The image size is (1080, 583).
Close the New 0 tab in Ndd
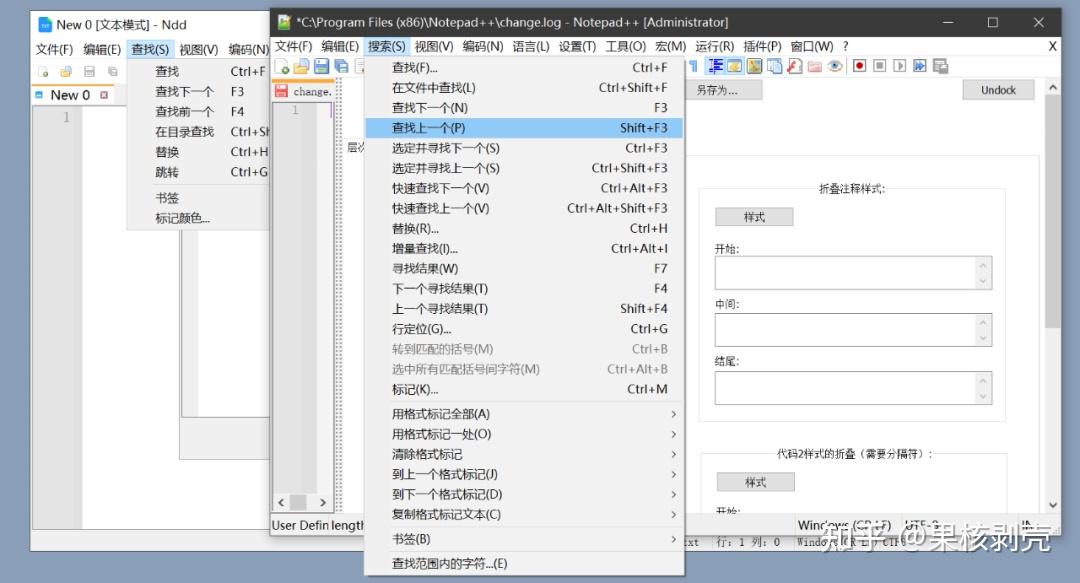pos(103,95)
